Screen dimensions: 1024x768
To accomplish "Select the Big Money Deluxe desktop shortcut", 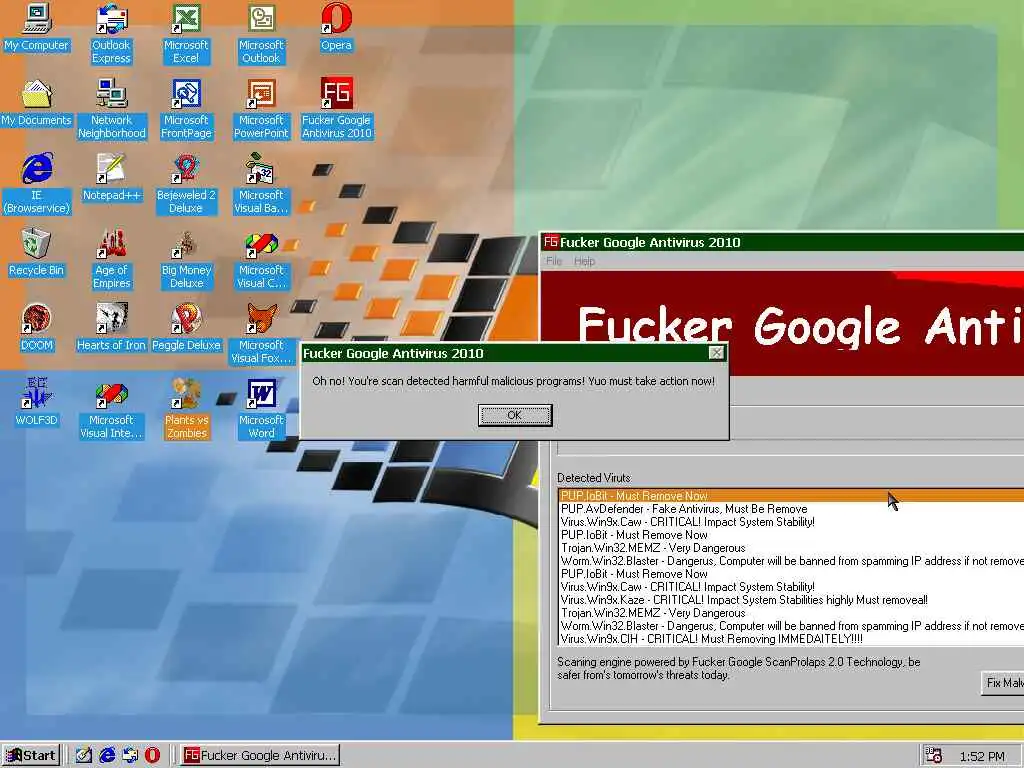I will (186, 259).
